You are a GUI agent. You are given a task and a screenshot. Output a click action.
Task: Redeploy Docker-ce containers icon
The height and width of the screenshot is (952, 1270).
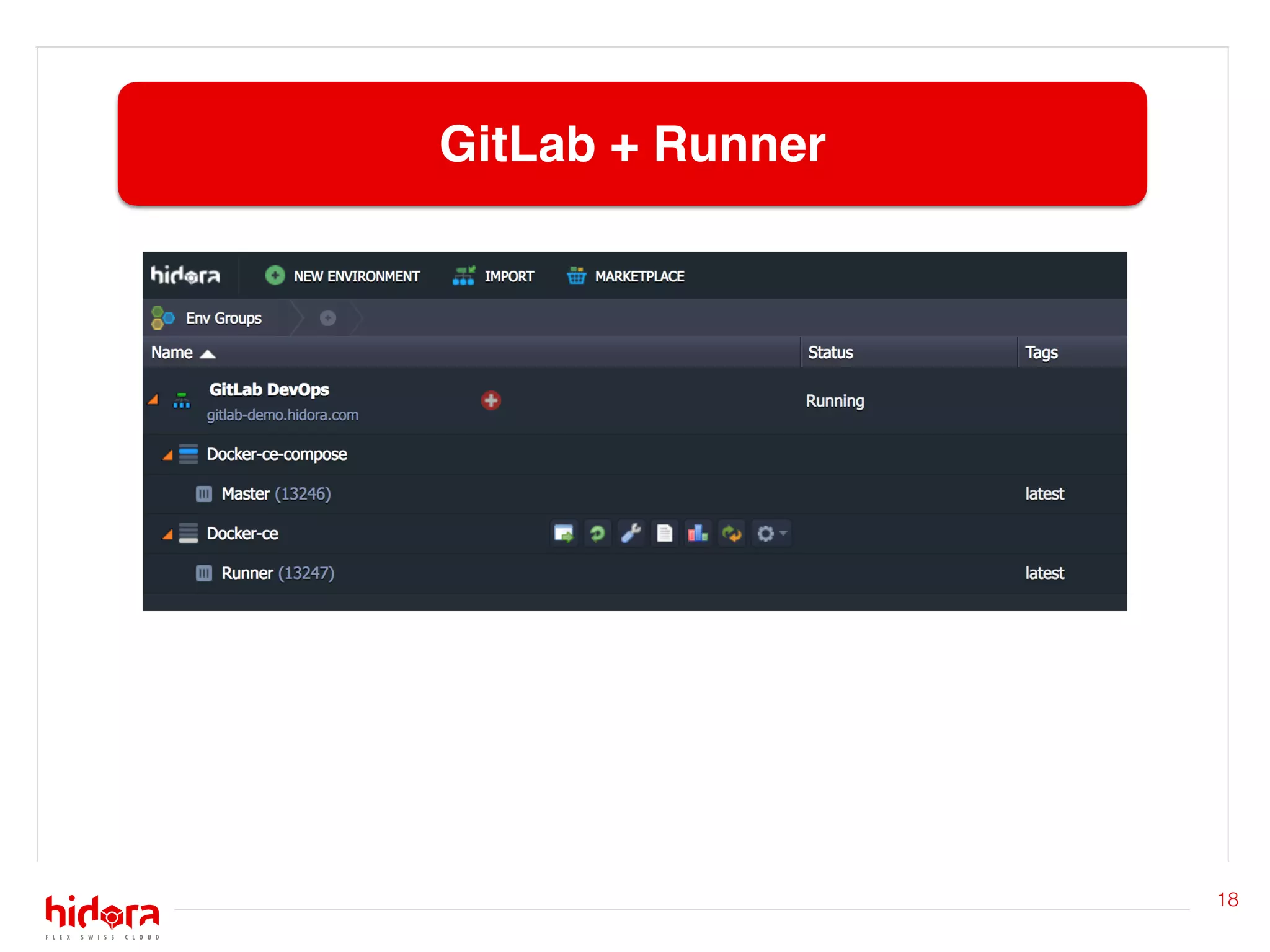pyautogui.click(x=732, y=533)
